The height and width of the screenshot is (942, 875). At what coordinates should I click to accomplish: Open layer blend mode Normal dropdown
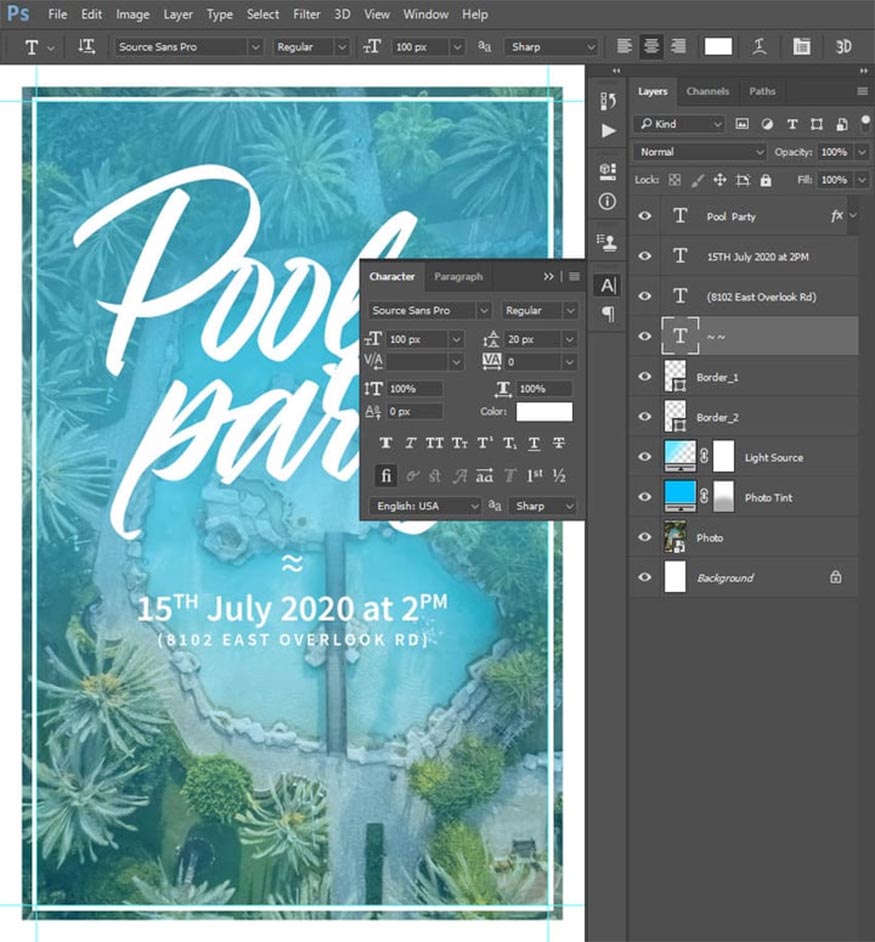pos(700,152)
